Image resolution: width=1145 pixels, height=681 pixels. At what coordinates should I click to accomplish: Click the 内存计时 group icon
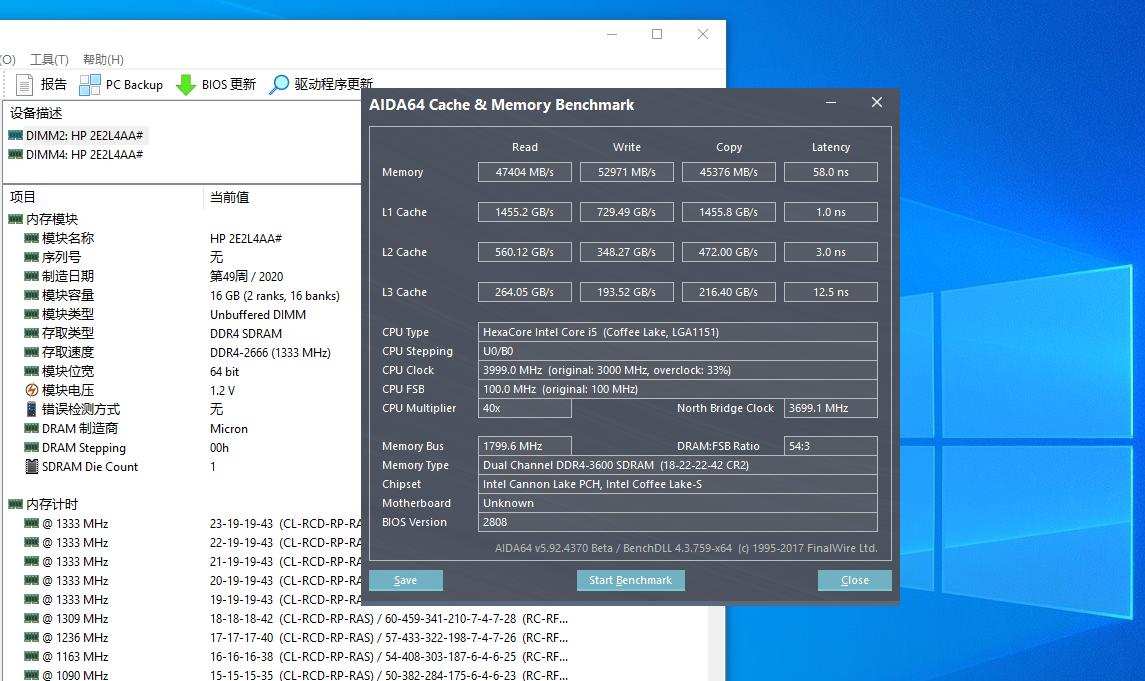(x=15, y=504)
